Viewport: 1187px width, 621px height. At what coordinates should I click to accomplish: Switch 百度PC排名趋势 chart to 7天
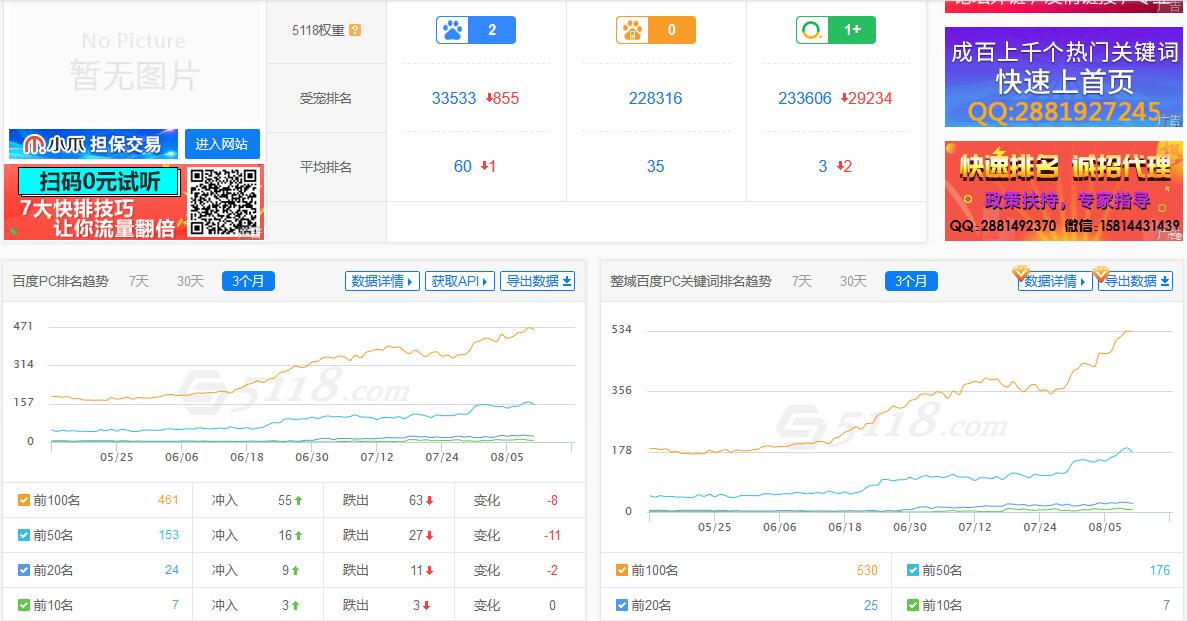pyautogui.click(x=139, y=281)
